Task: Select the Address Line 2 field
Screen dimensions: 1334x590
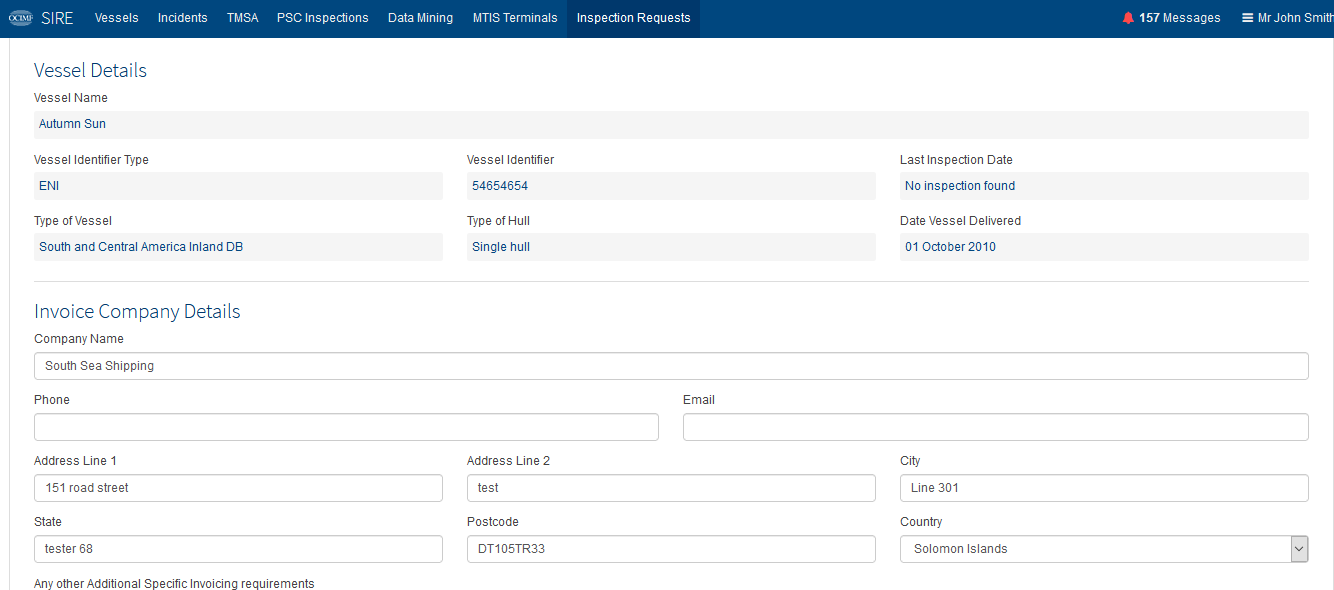Action: (x=671, y=488)
